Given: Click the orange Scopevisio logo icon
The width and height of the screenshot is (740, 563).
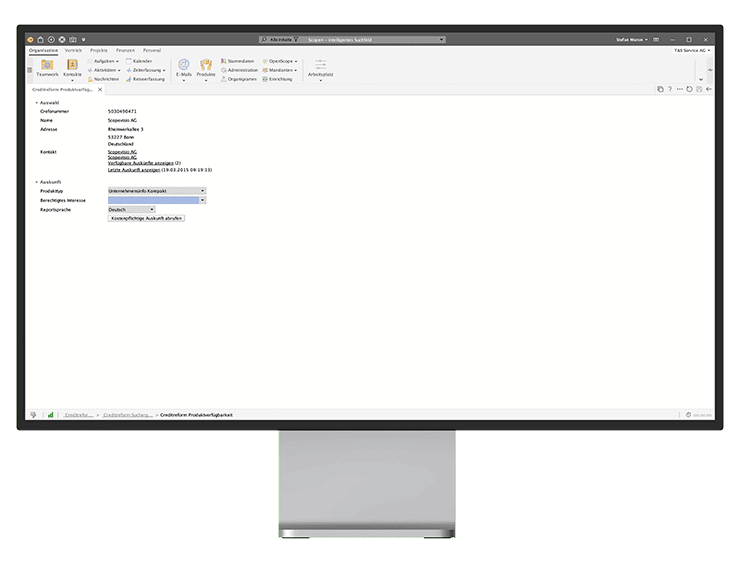Looking at the screenshot, I should tap(30, 40).
